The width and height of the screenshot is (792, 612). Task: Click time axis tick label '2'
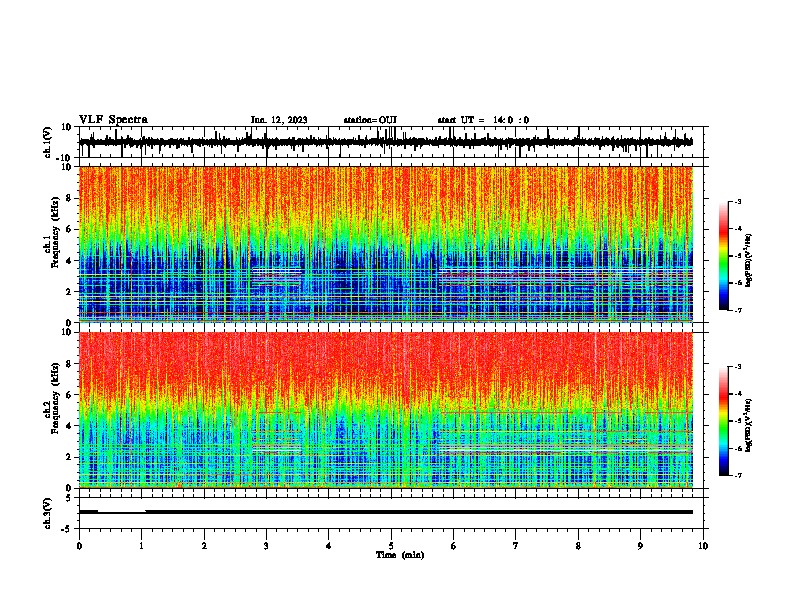click(204, 546)
